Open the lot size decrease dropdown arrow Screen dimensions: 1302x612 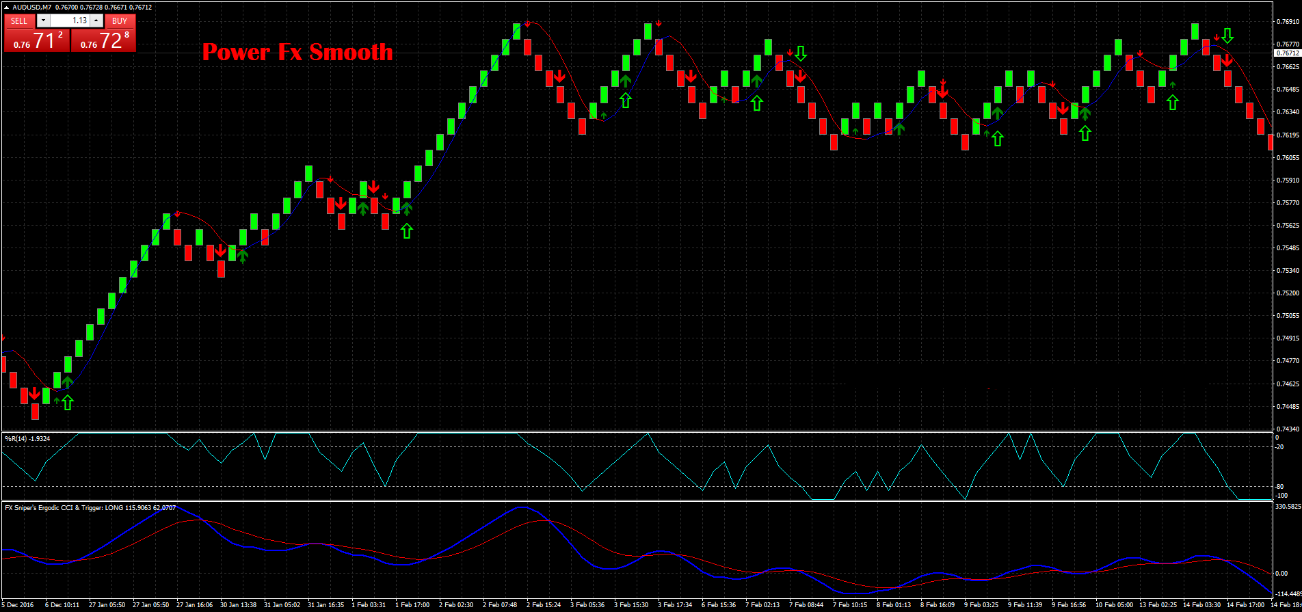coord(44,21)
